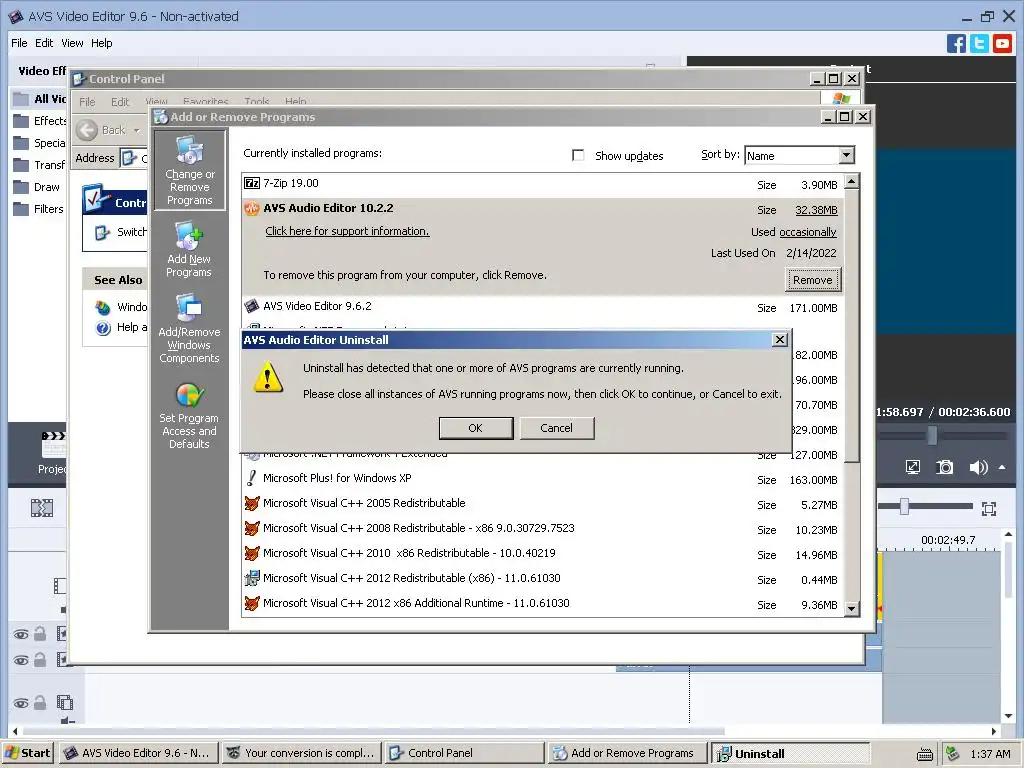The width and height of the screenshot is (1024, 768).
Task: Take a snapshot with camera icon
Action: click(x=944, y=467)
